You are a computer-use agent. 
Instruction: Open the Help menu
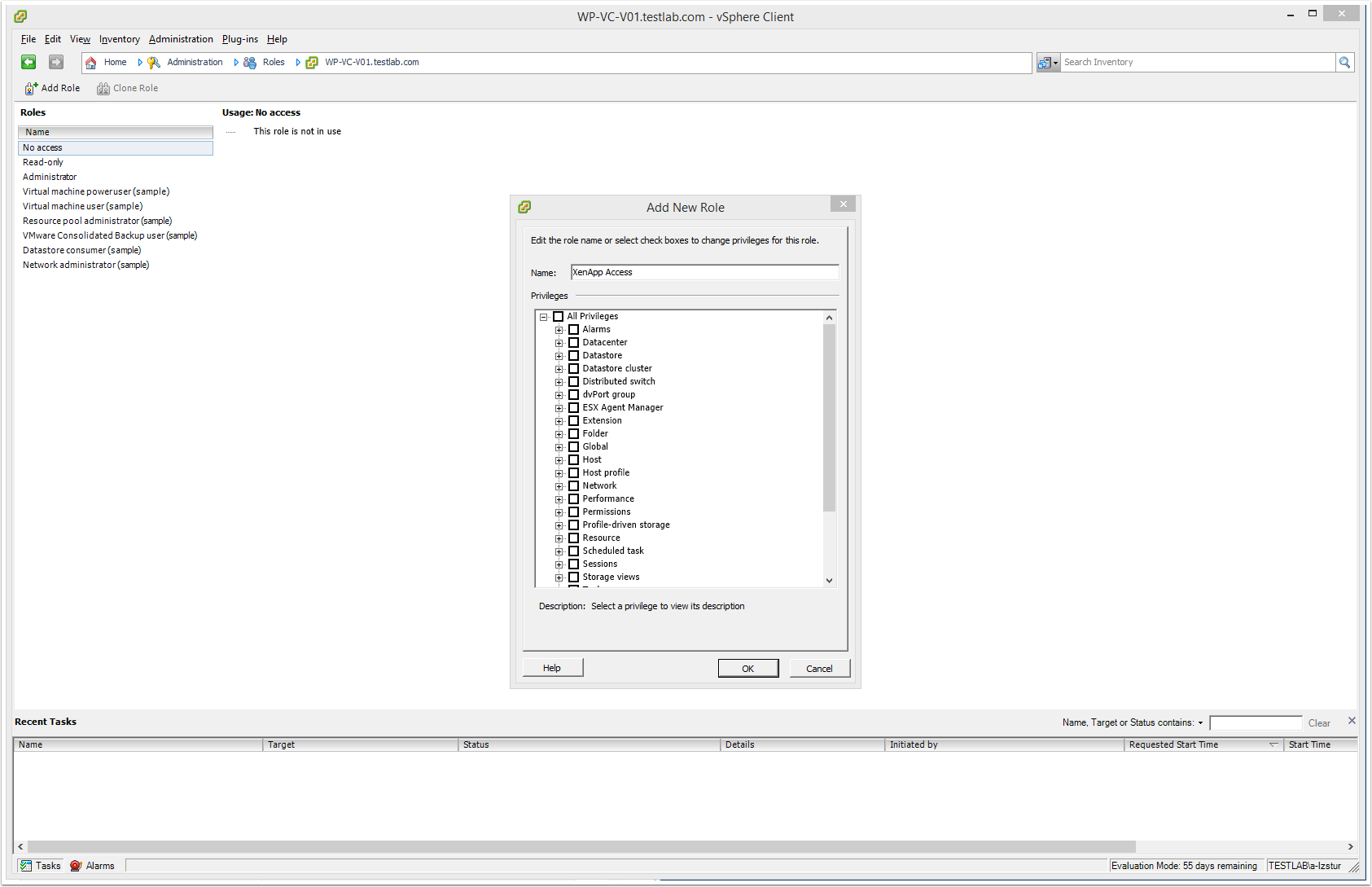tap(277, 39)
